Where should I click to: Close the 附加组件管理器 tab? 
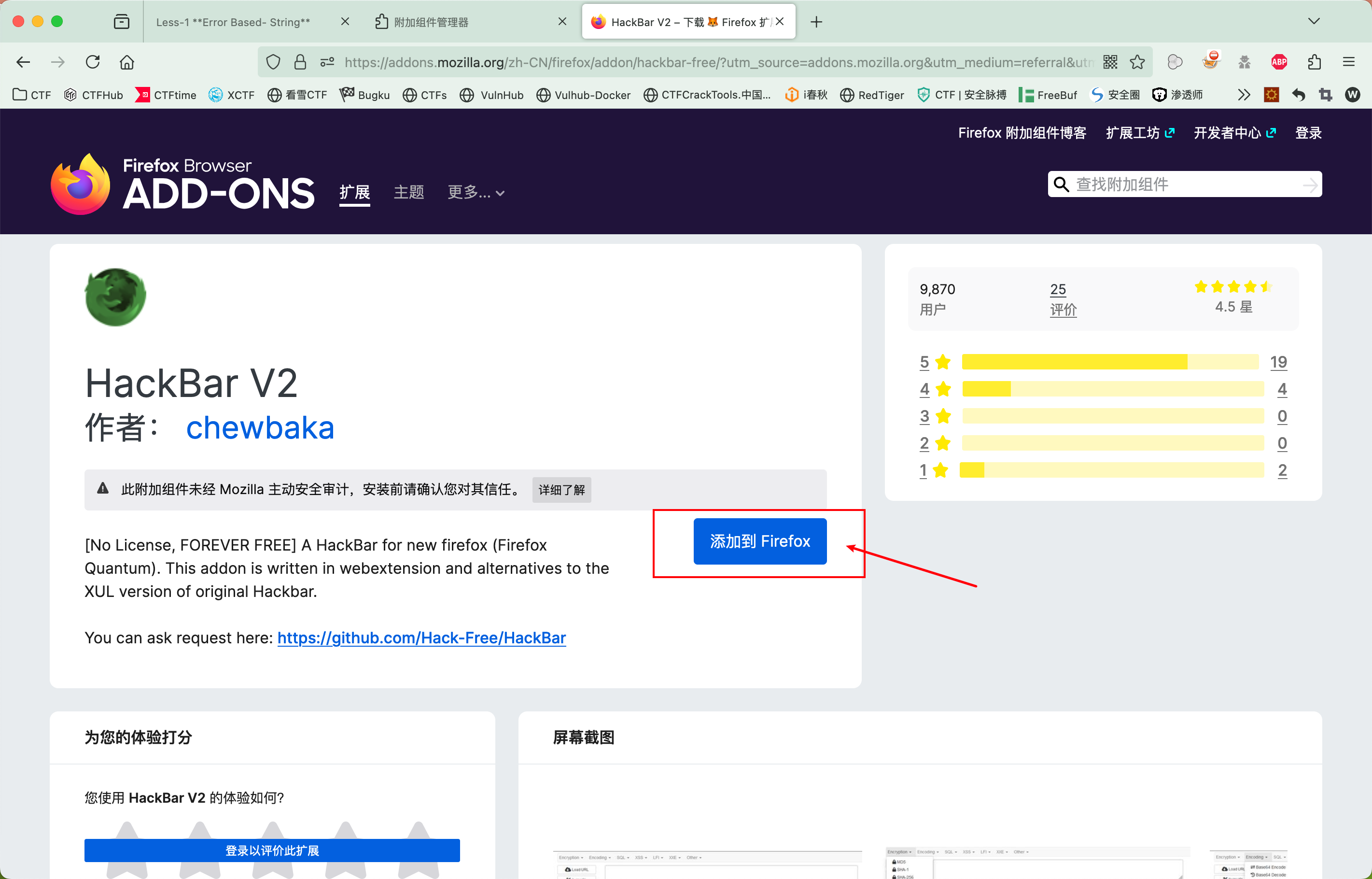click(562, 22)
